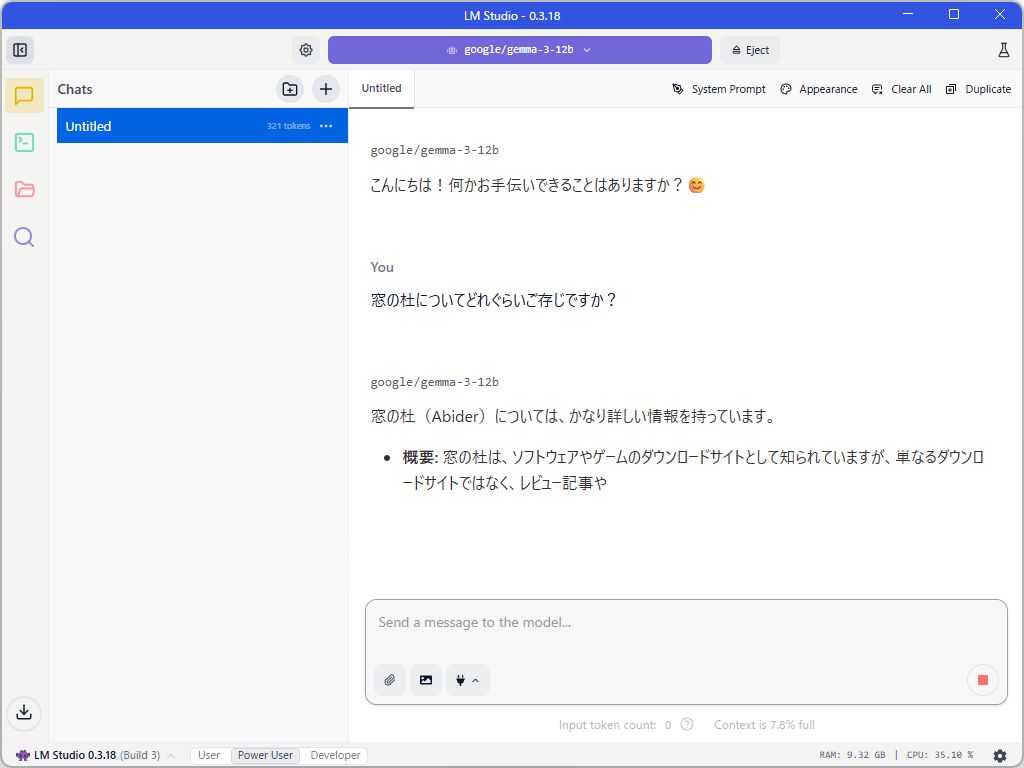This screenshot has width=1024, height=768.
Task: Open the Developer terminal panel
Action: pos(23,143)
